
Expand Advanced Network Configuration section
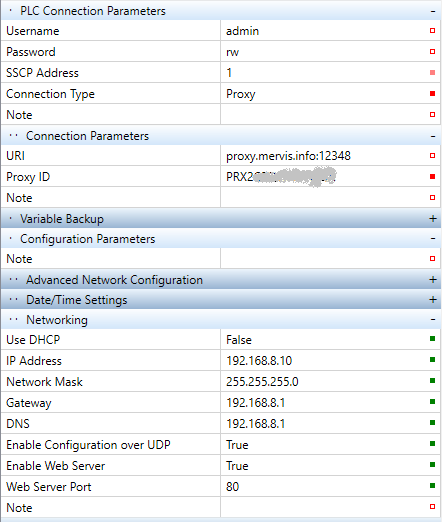[x=433, y=280]
